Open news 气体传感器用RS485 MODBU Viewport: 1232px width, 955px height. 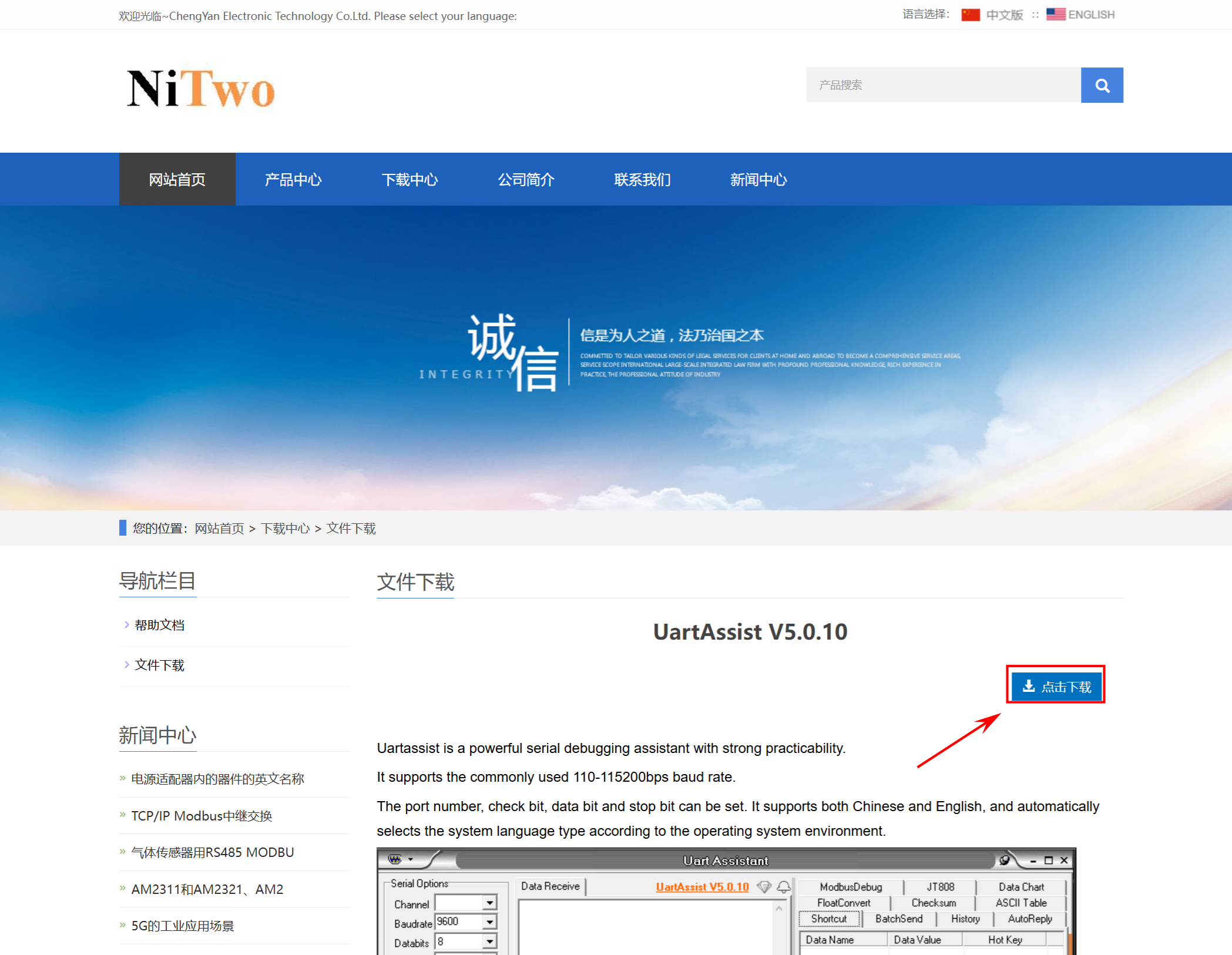[213, 852]
